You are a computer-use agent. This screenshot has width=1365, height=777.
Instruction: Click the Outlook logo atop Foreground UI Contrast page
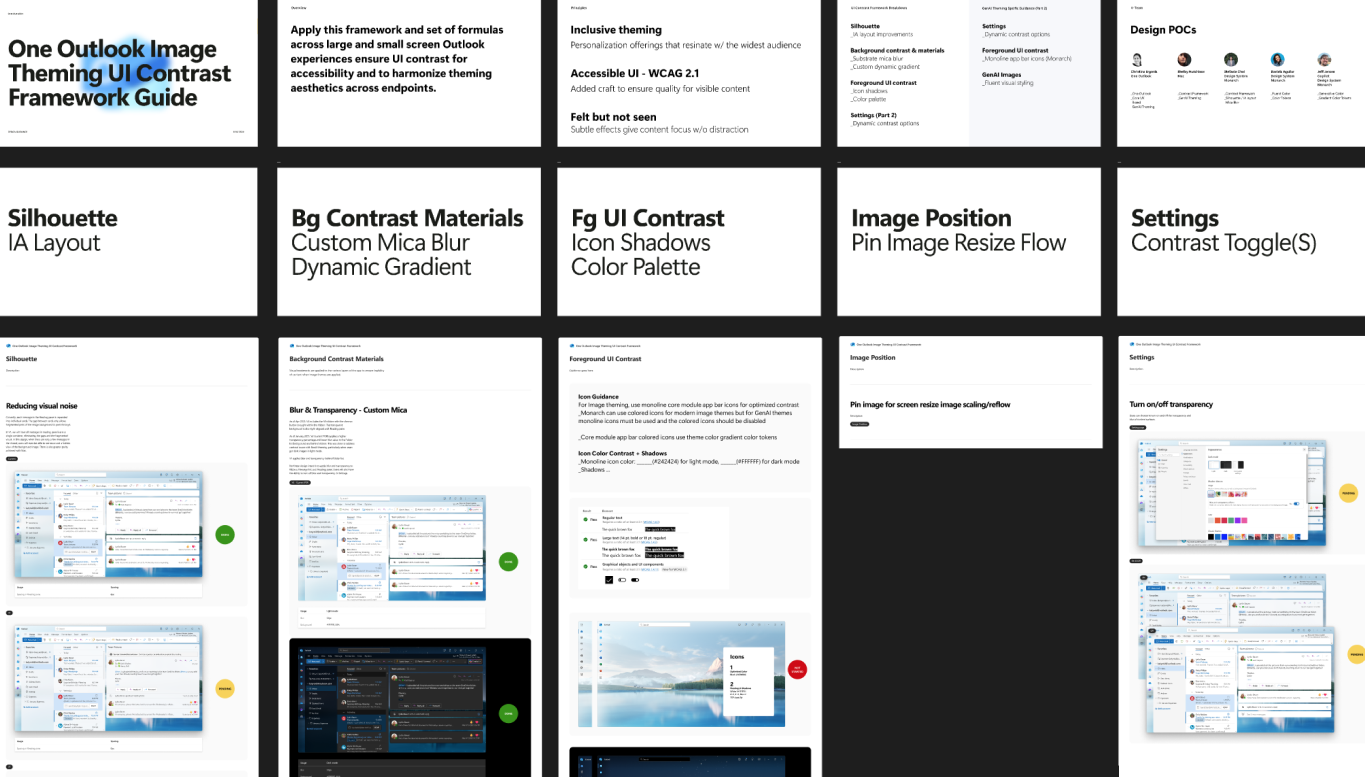click(572, 344)
